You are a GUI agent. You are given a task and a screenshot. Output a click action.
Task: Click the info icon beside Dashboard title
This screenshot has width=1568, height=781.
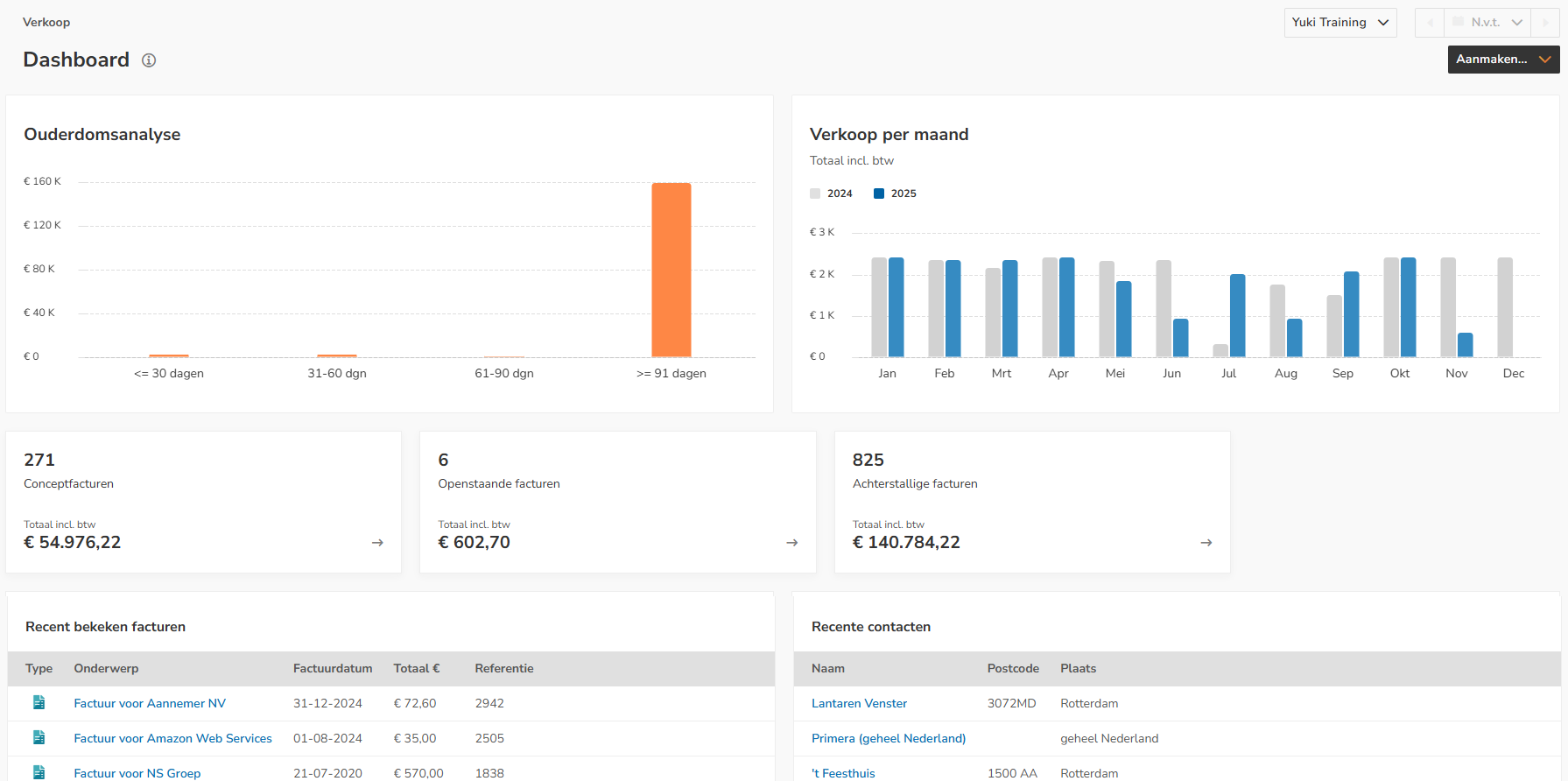coord(149,60)
